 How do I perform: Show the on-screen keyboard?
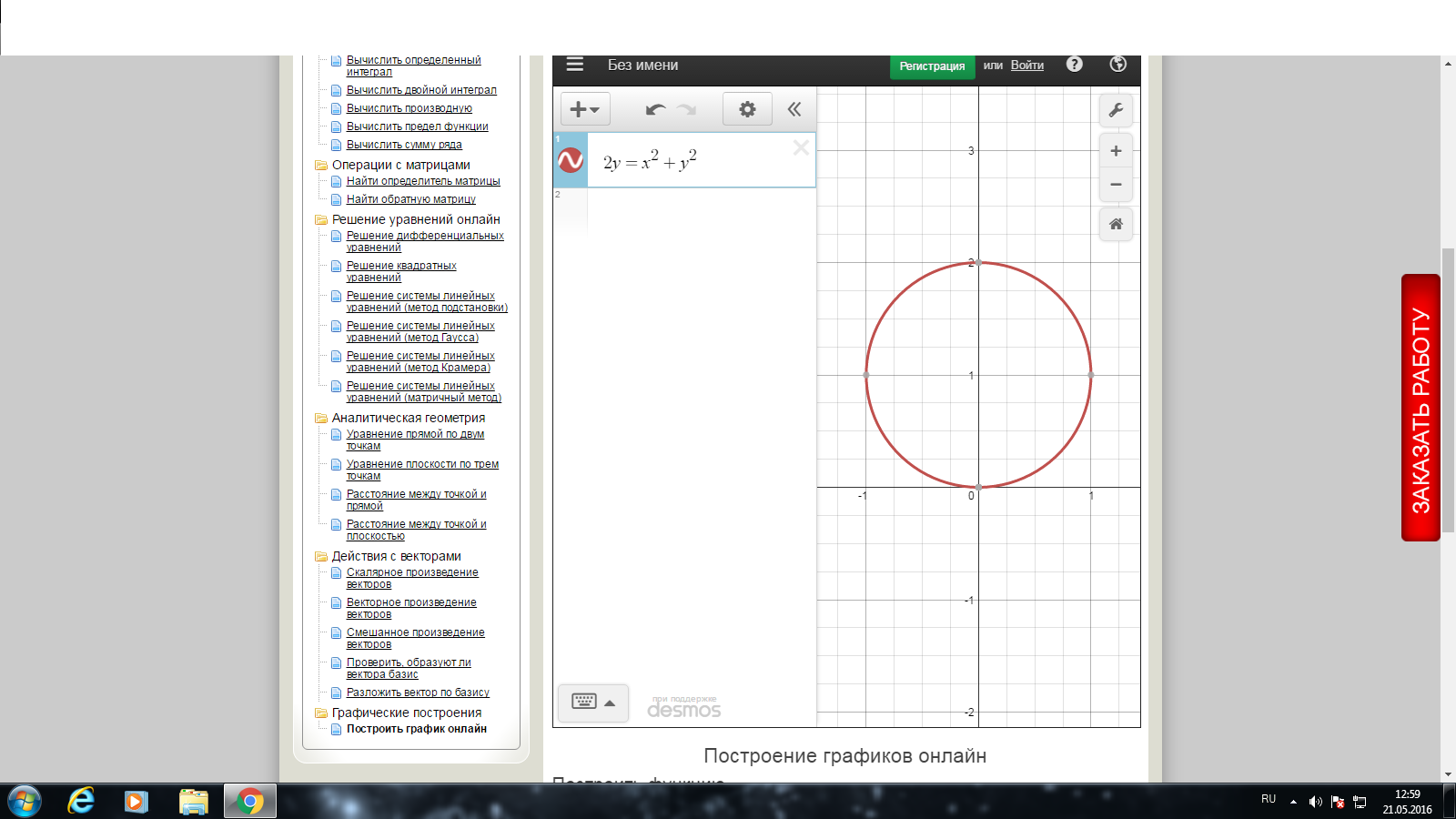(x=593, y=703)
